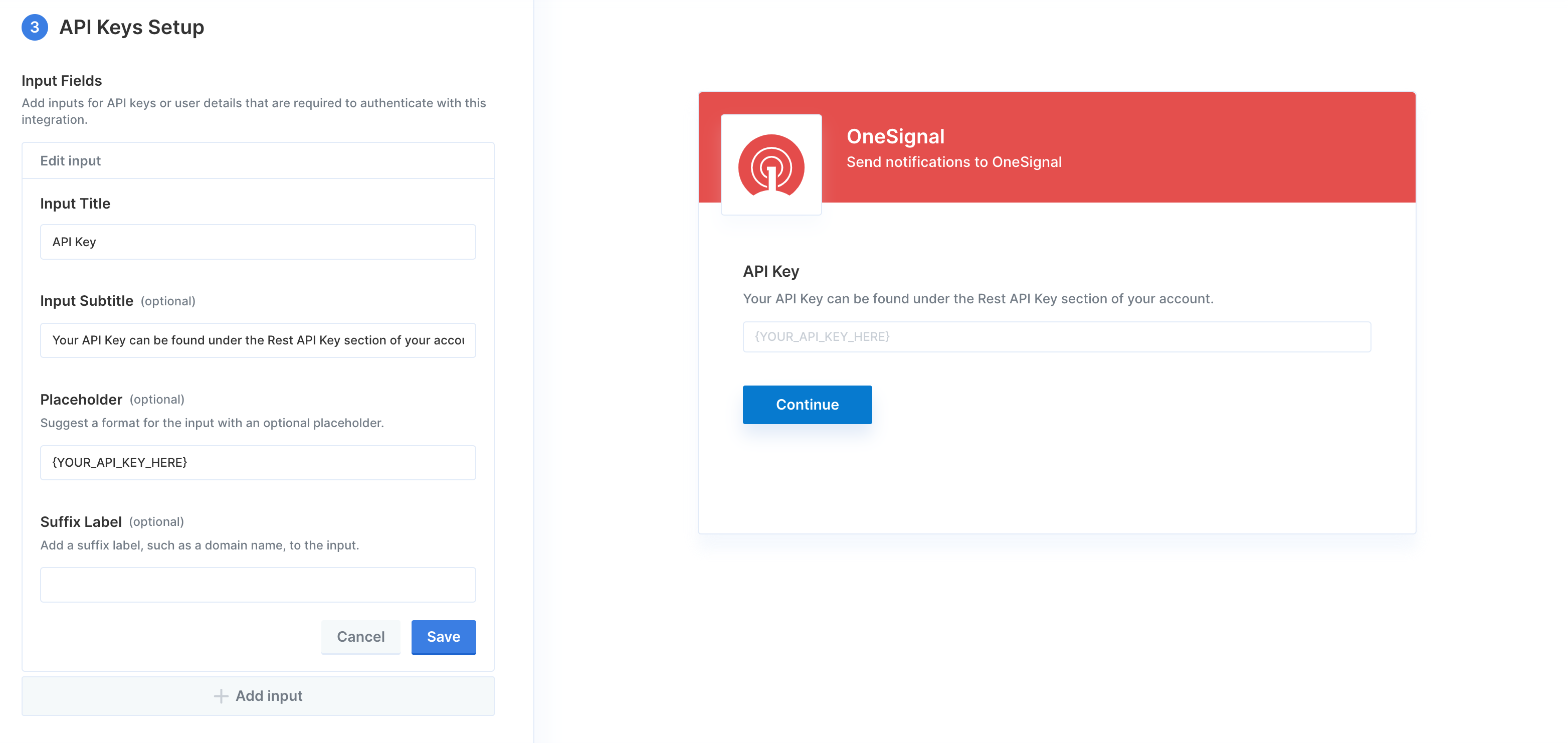Click the step 3 number badge
This screenshot has width=1568, height=743.
point(35,28)
